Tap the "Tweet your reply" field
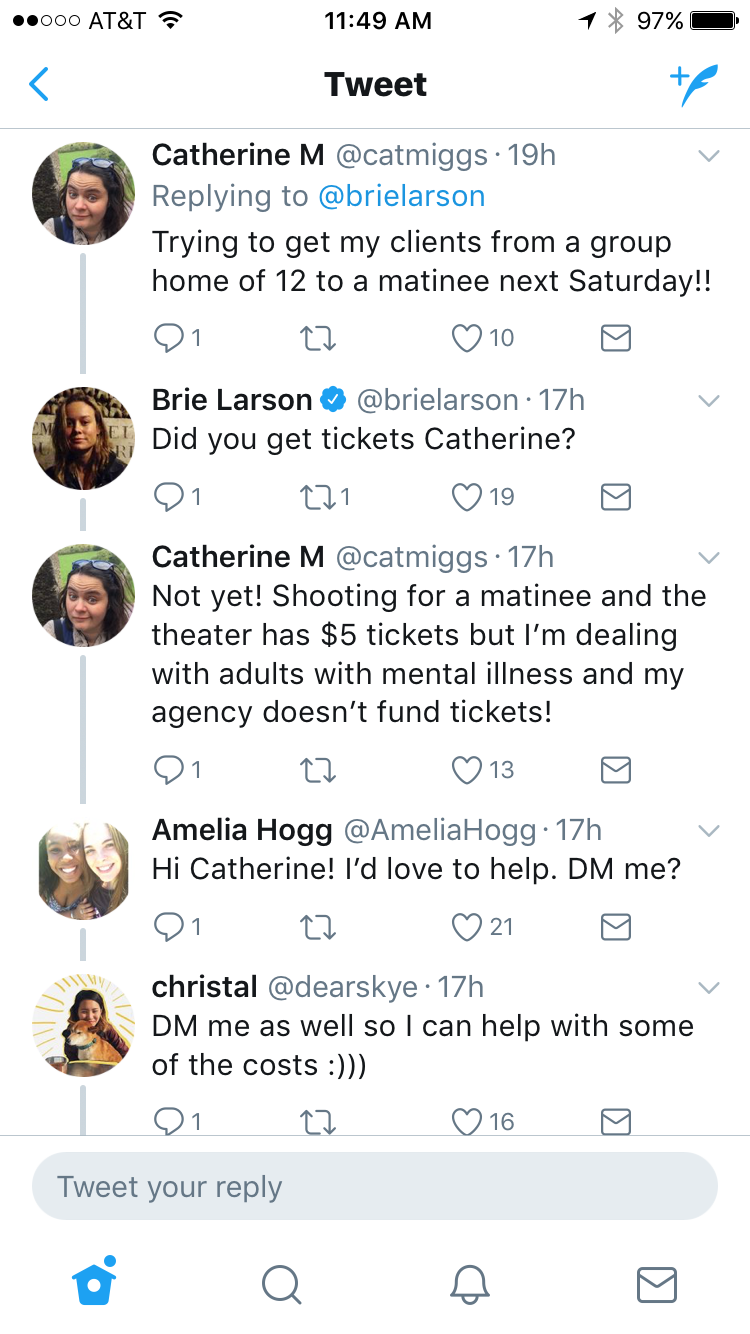Viewport: 750px width, 1334px height. click(x=375, y=1187)
